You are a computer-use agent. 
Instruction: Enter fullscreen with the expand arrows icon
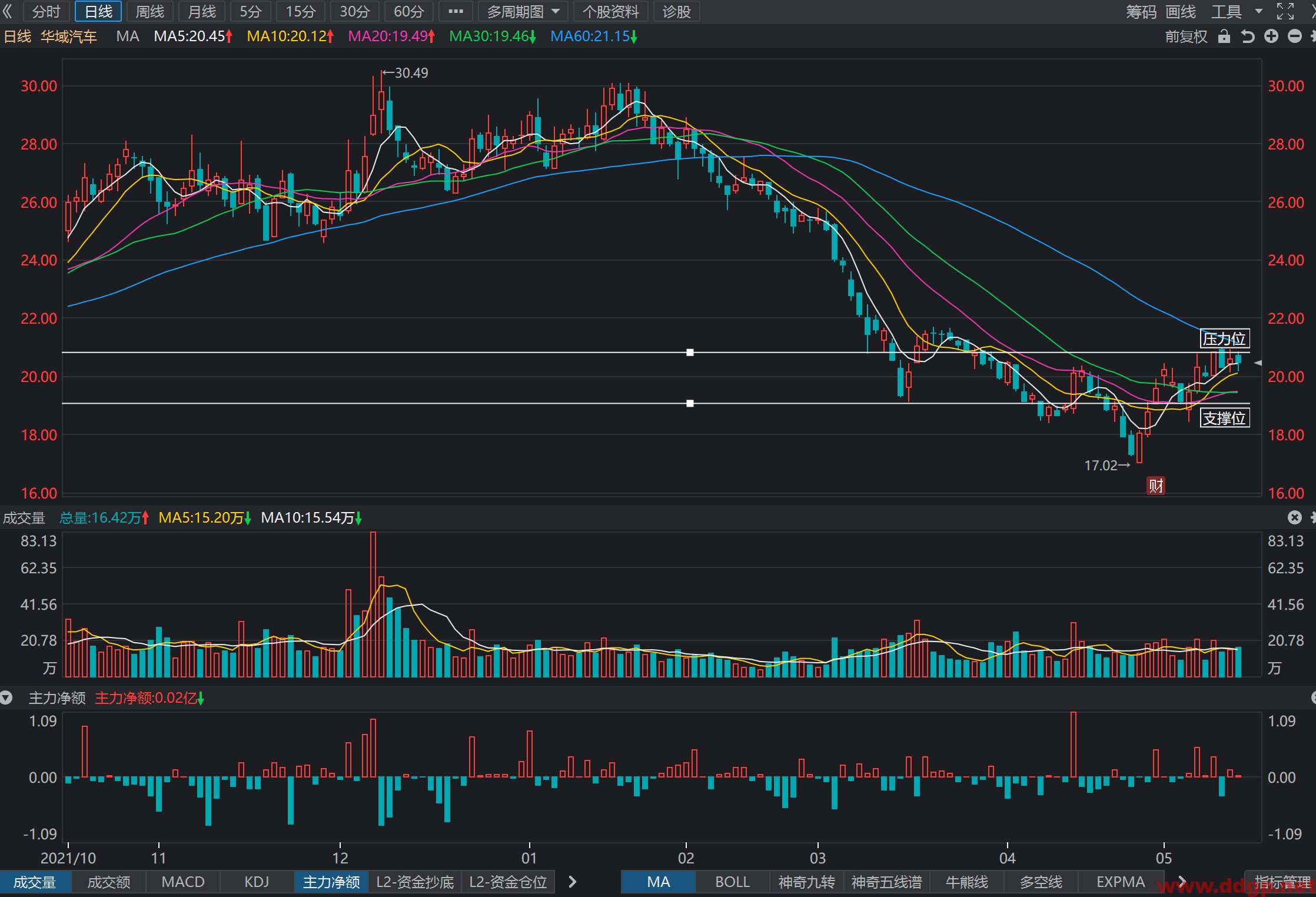coord(1285,11)
